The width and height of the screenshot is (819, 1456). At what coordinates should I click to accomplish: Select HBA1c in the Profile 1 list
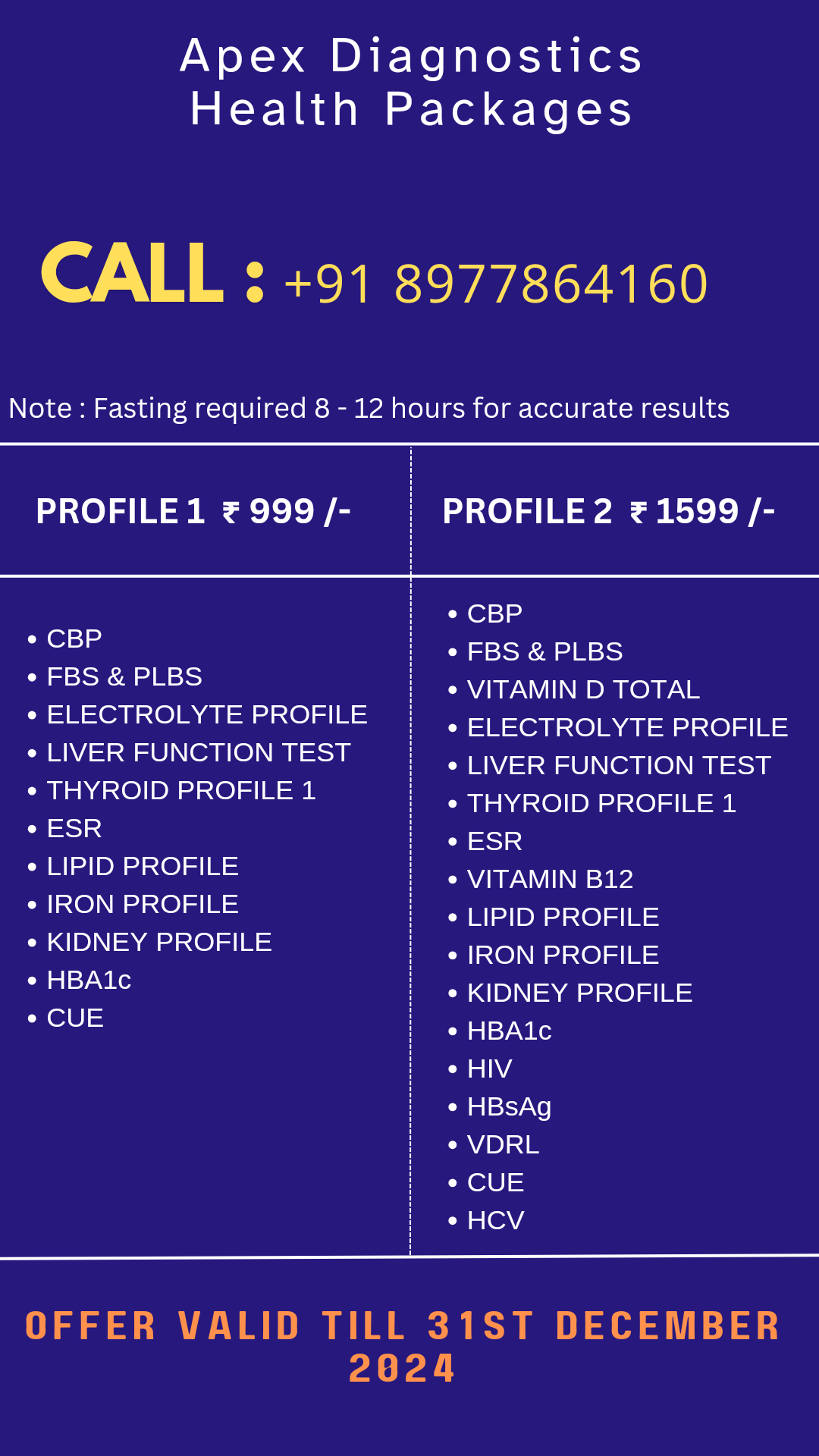click(x=89, y=980)
